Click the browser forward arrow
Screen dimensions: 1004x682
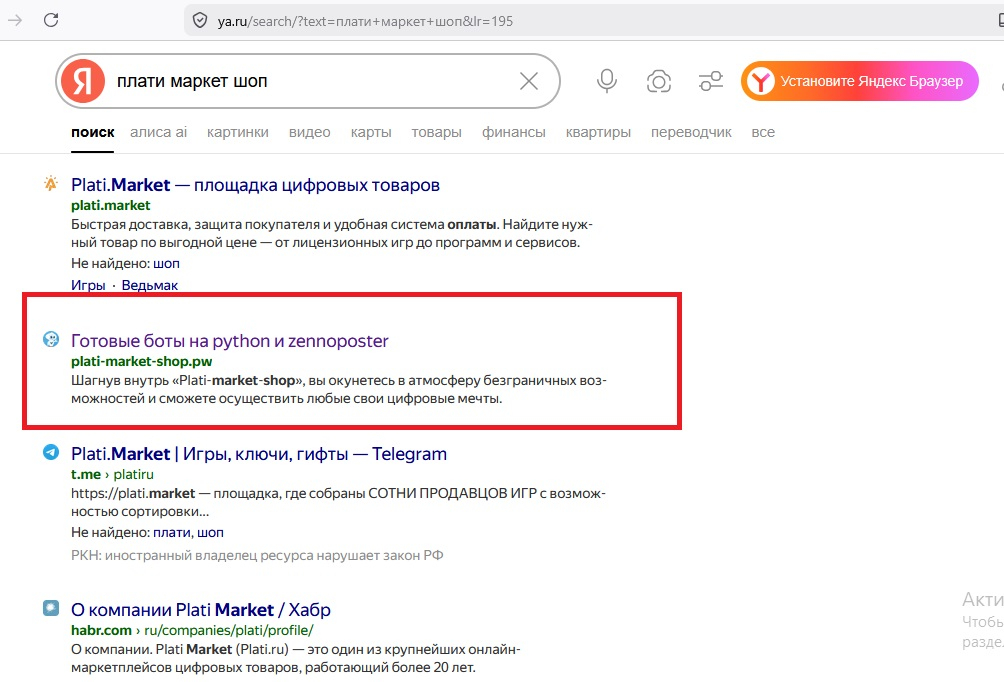point(15,20)
